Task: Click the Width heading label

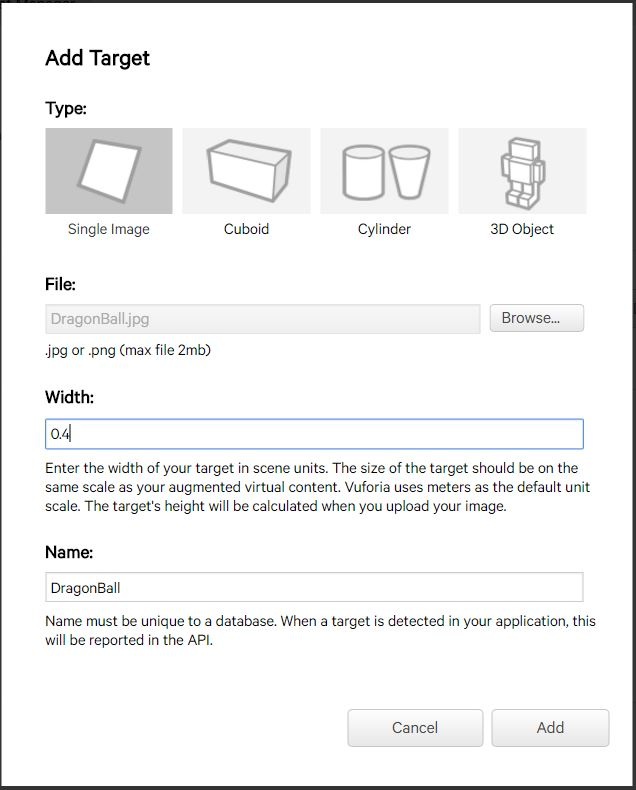Action: click(x=70, y=398)
